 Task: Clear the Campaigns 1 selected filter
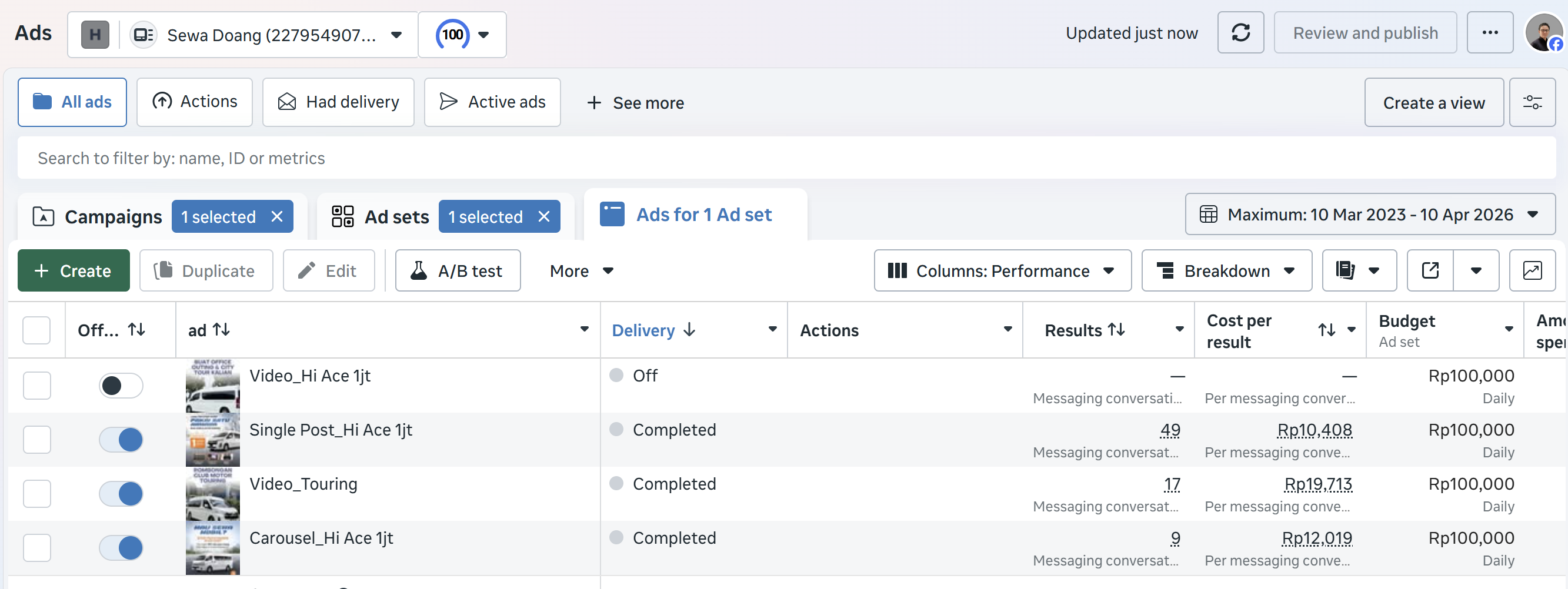pyautogui.click(x=277, y=217)
